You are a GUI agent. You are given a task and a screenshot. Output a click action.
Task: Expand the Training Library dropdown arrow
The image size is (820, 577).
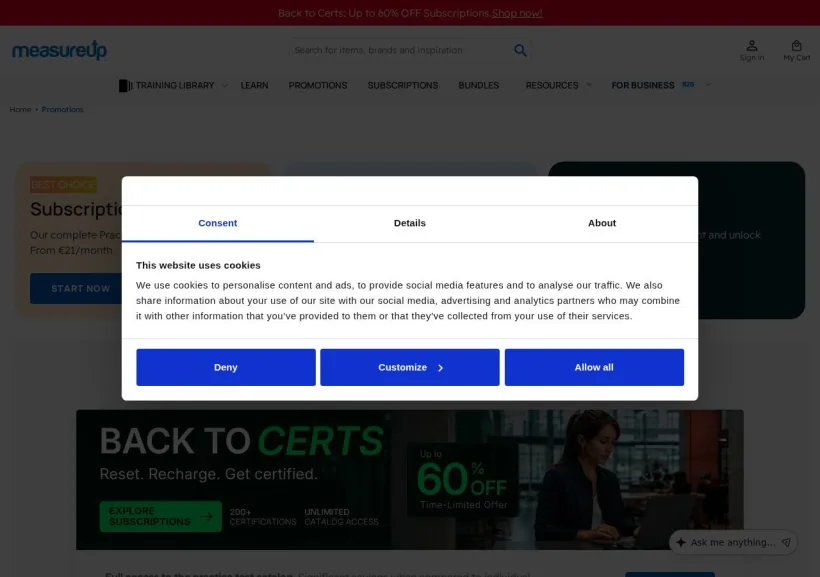pos(224,85)
